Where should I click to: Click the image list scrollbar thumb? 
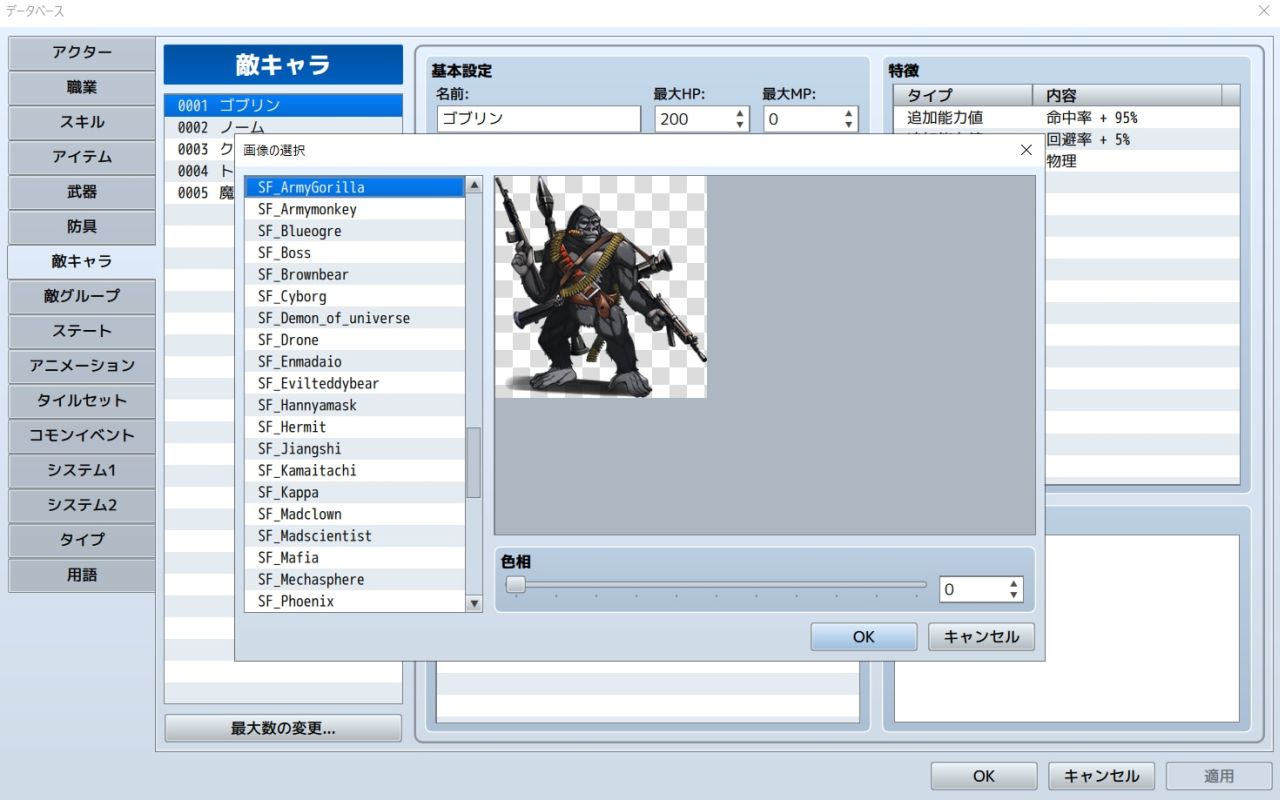(474, 463)
